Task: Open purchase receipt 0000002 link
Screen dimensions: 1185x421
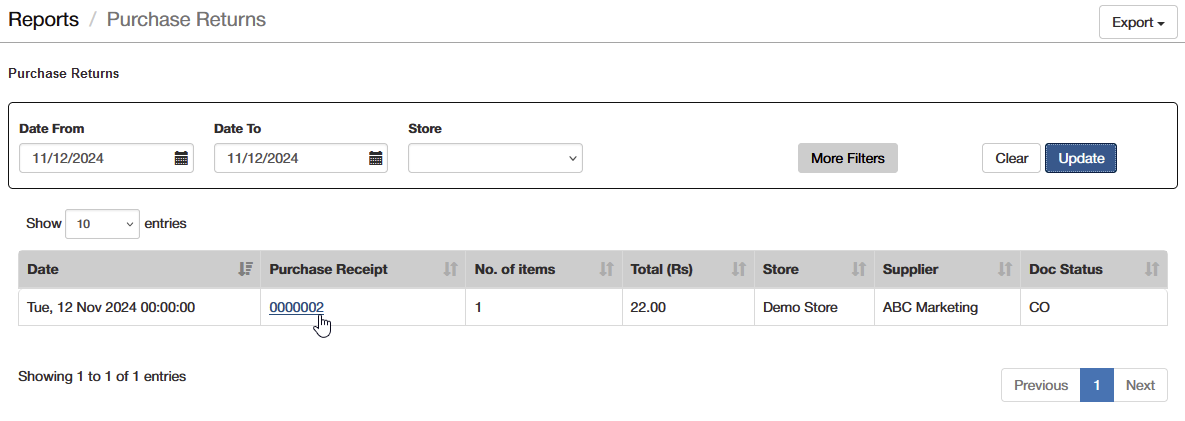Action: click(296, 307)
